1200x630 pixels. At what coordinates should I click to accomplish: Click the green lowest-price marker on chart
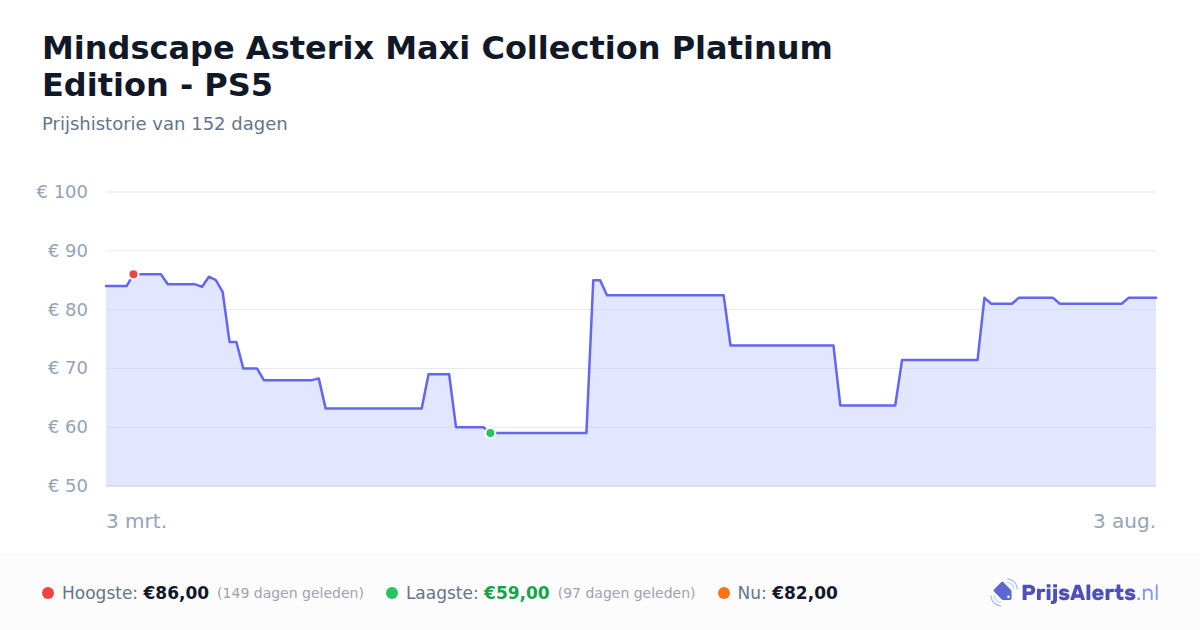490,433
